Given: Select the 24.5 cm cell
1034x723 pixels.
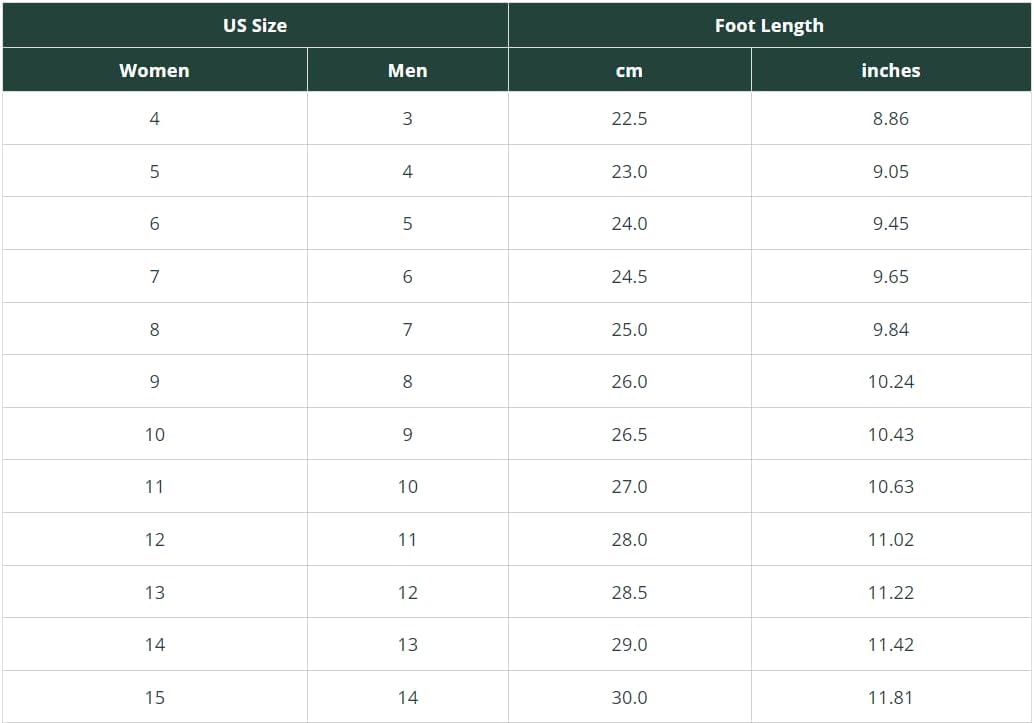Looking at the screenshot, I should (629, 277).
